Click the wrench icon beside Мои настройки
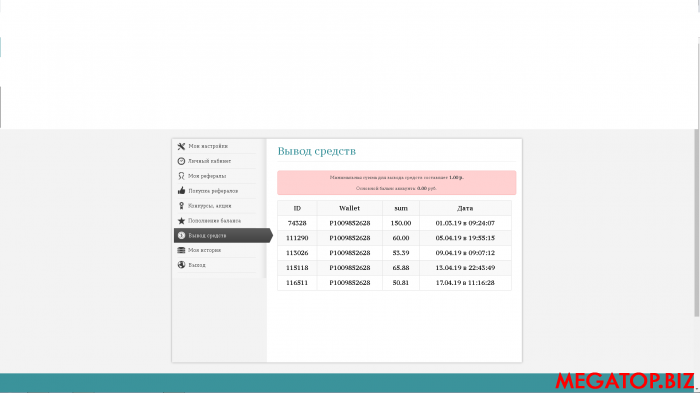This screenshot has width=700, height=393. pos(181,146)
